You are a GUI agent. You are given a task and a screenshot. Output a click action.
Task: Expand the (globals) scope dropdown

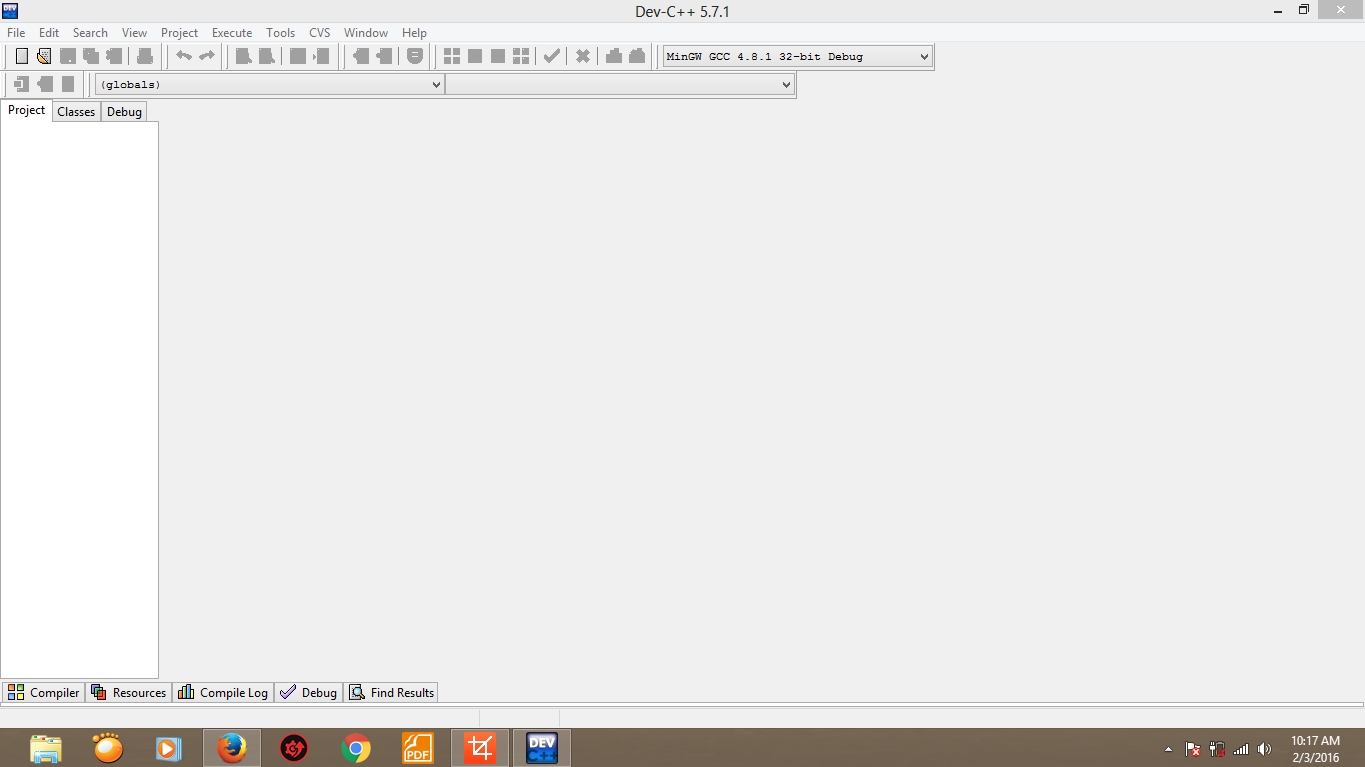point(270,85)
